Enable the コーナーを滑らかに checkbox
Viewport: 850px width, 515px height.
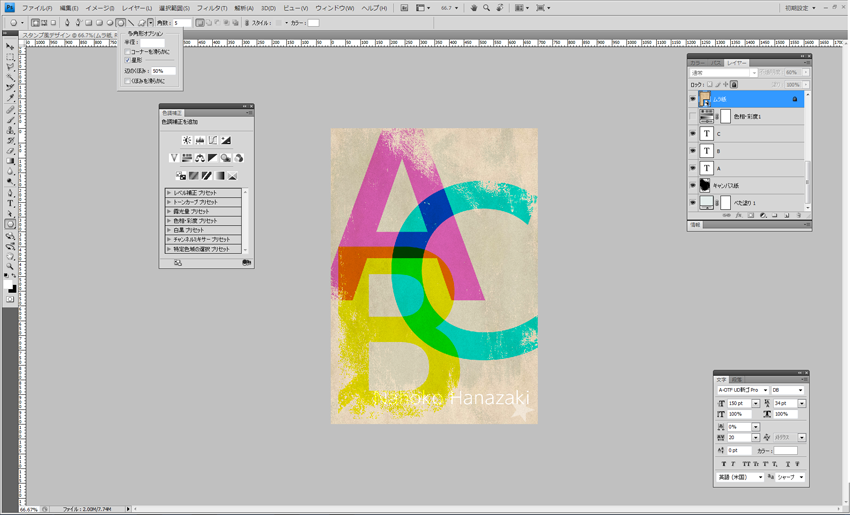pyautogui.click(x=128, y=51)
